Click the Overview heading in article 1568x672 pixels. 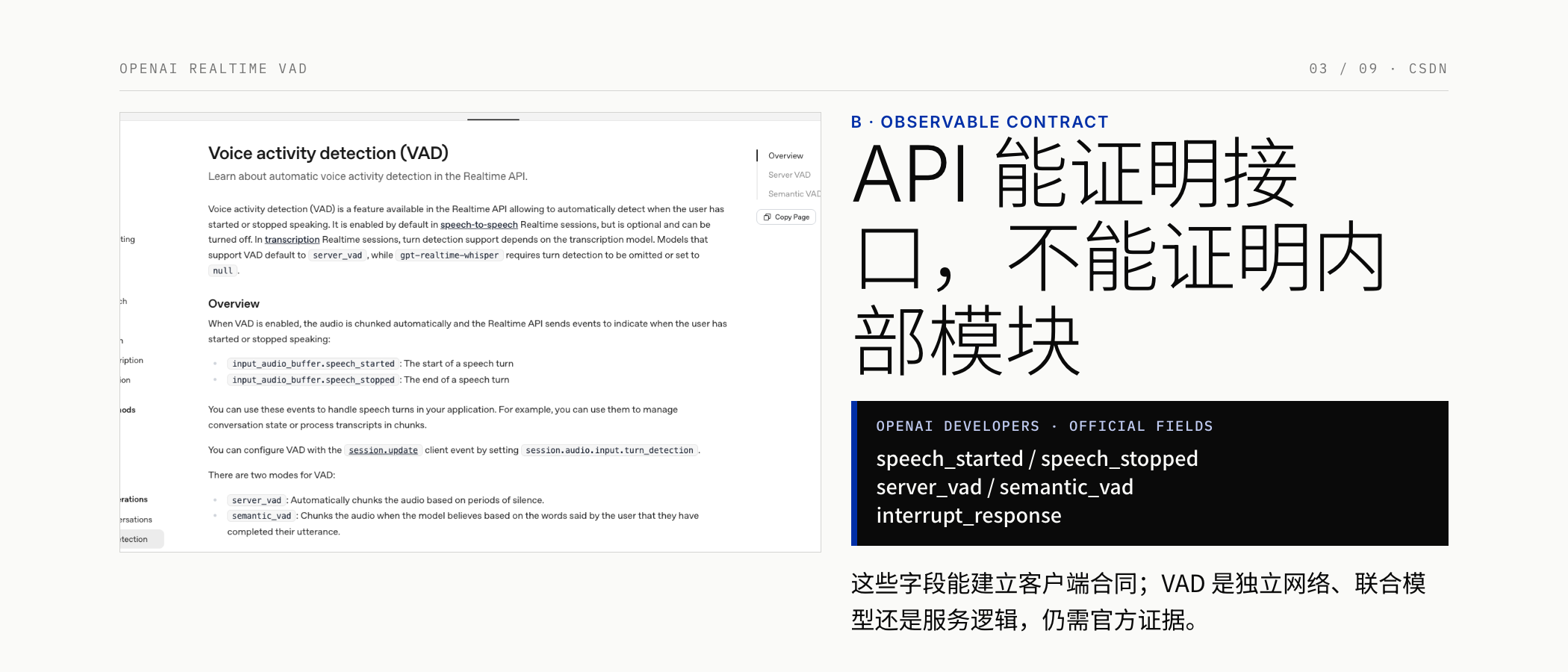click(x=234, y=304)
